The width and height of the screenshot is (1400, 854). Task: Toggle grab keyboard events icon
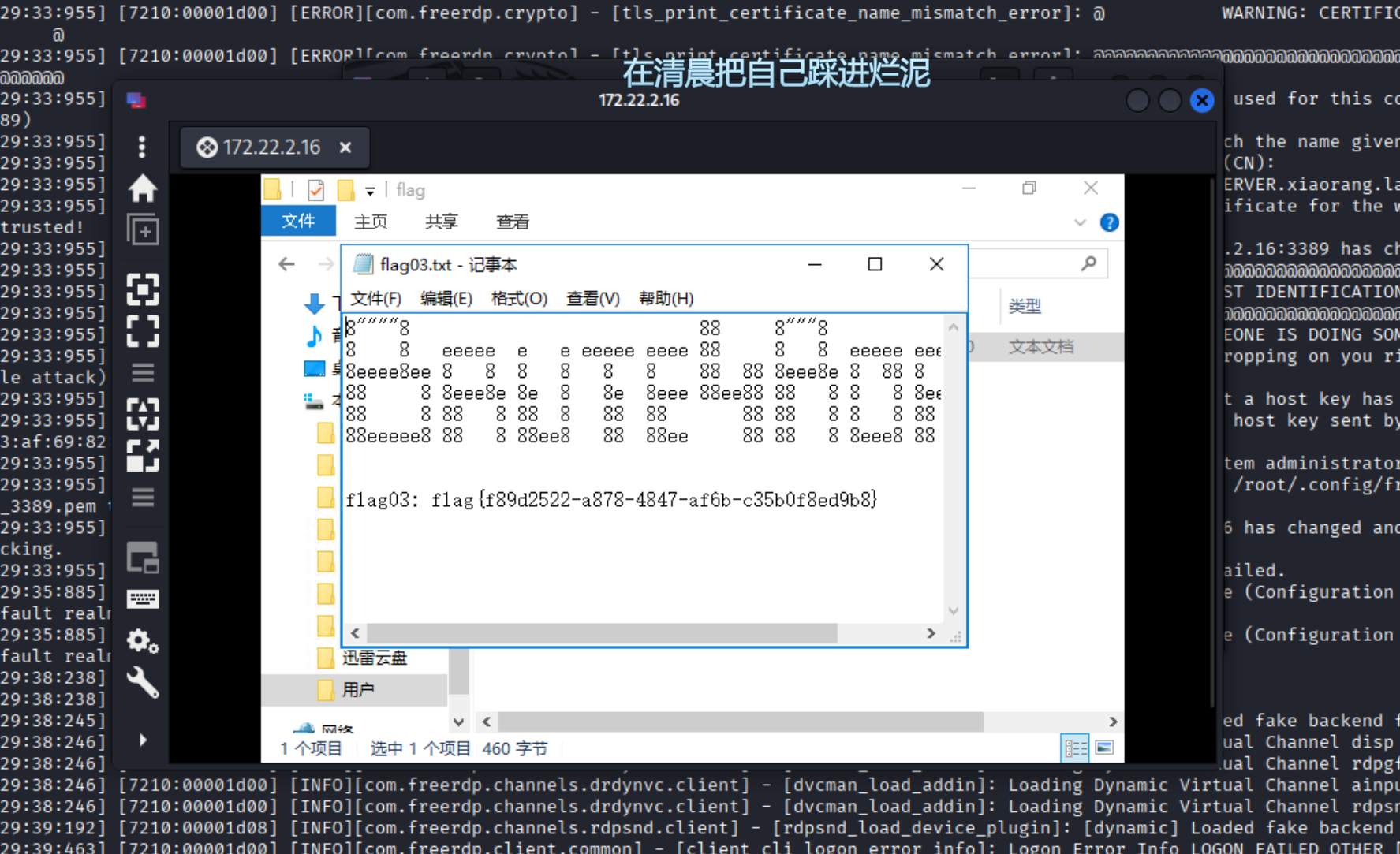pos(143,599)
